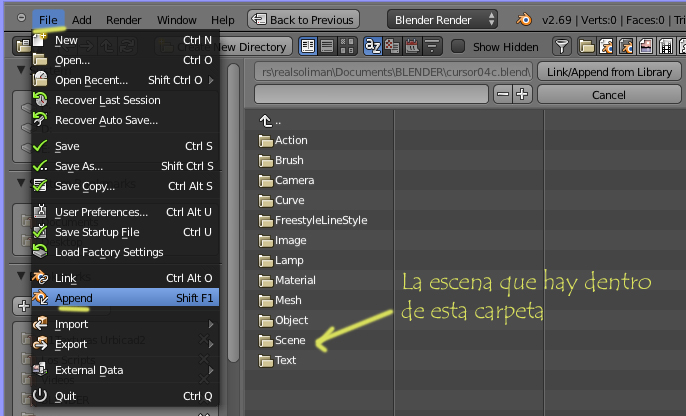Choose Open... in the File menu
686x416 pixels.
(125, 60)
